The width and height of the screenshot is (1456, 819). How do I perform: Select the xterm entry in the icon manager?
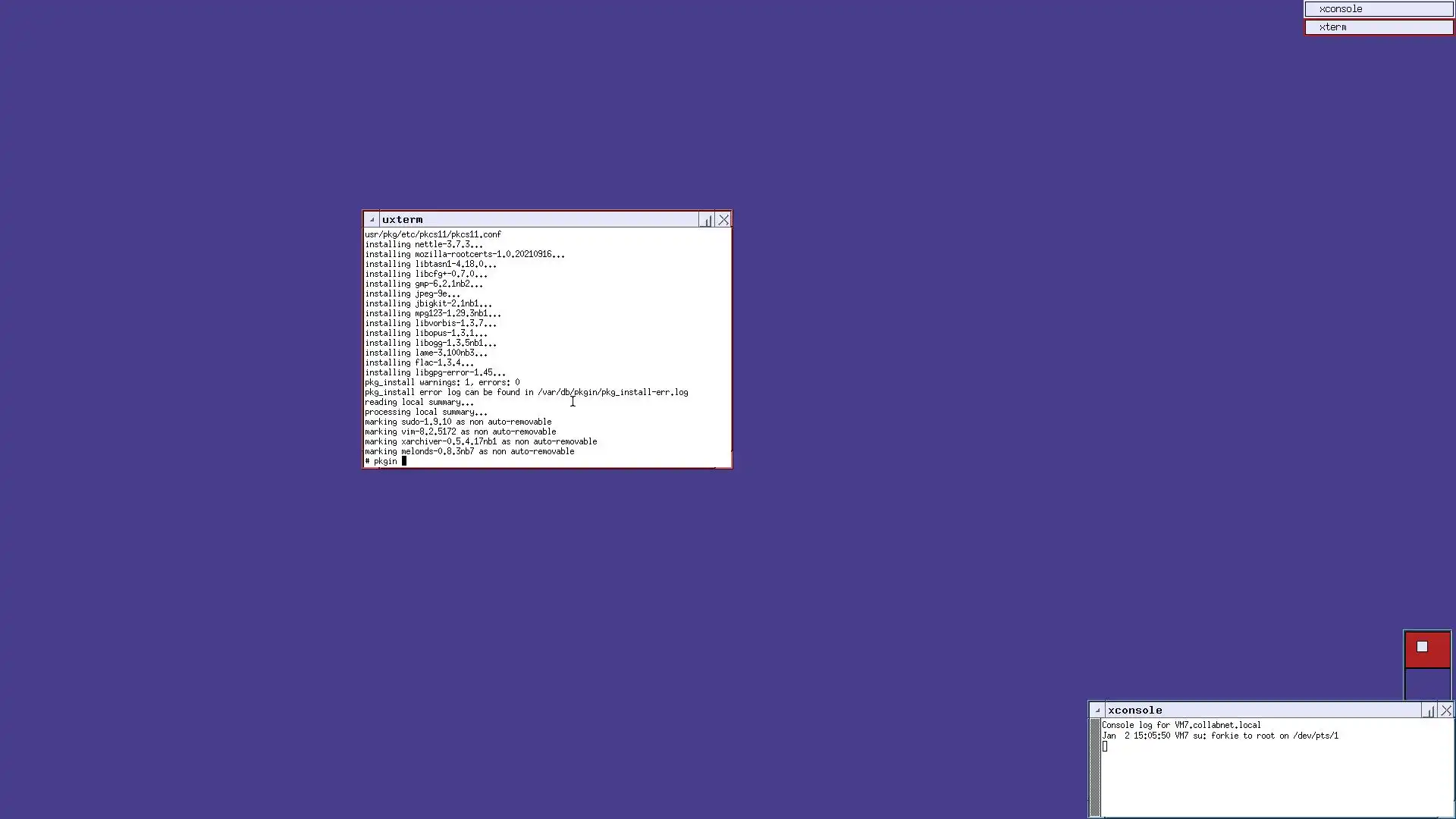point(1378,27)
